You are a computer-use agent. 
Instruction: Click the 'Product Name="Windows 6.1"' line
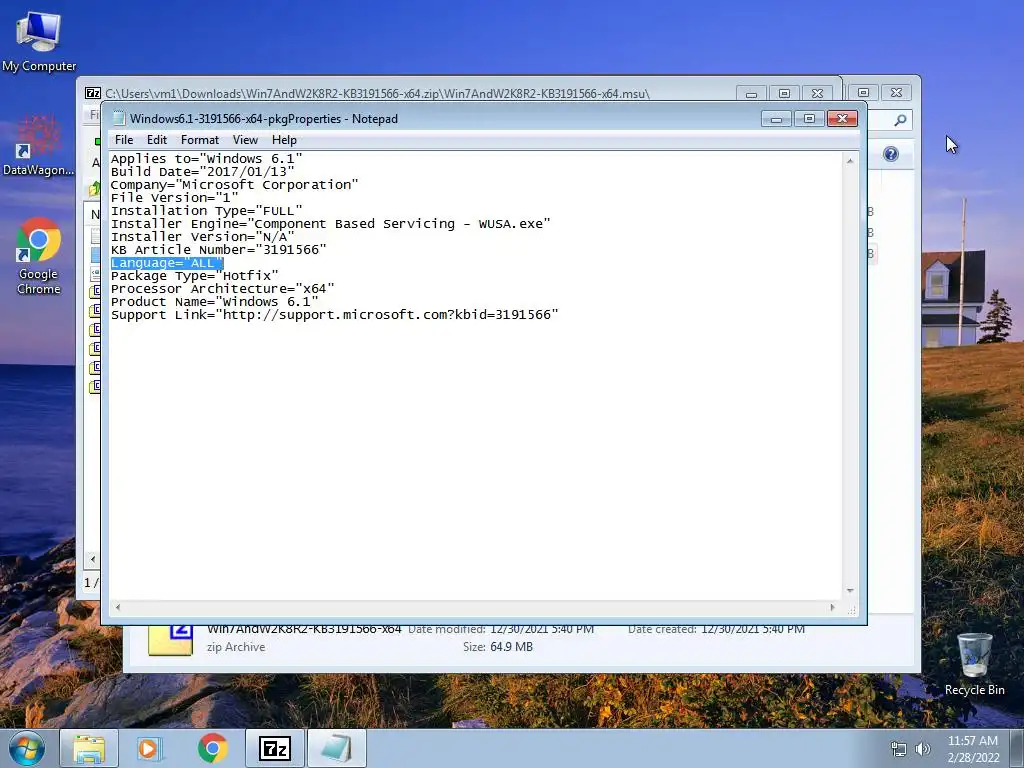coord(214,302)
